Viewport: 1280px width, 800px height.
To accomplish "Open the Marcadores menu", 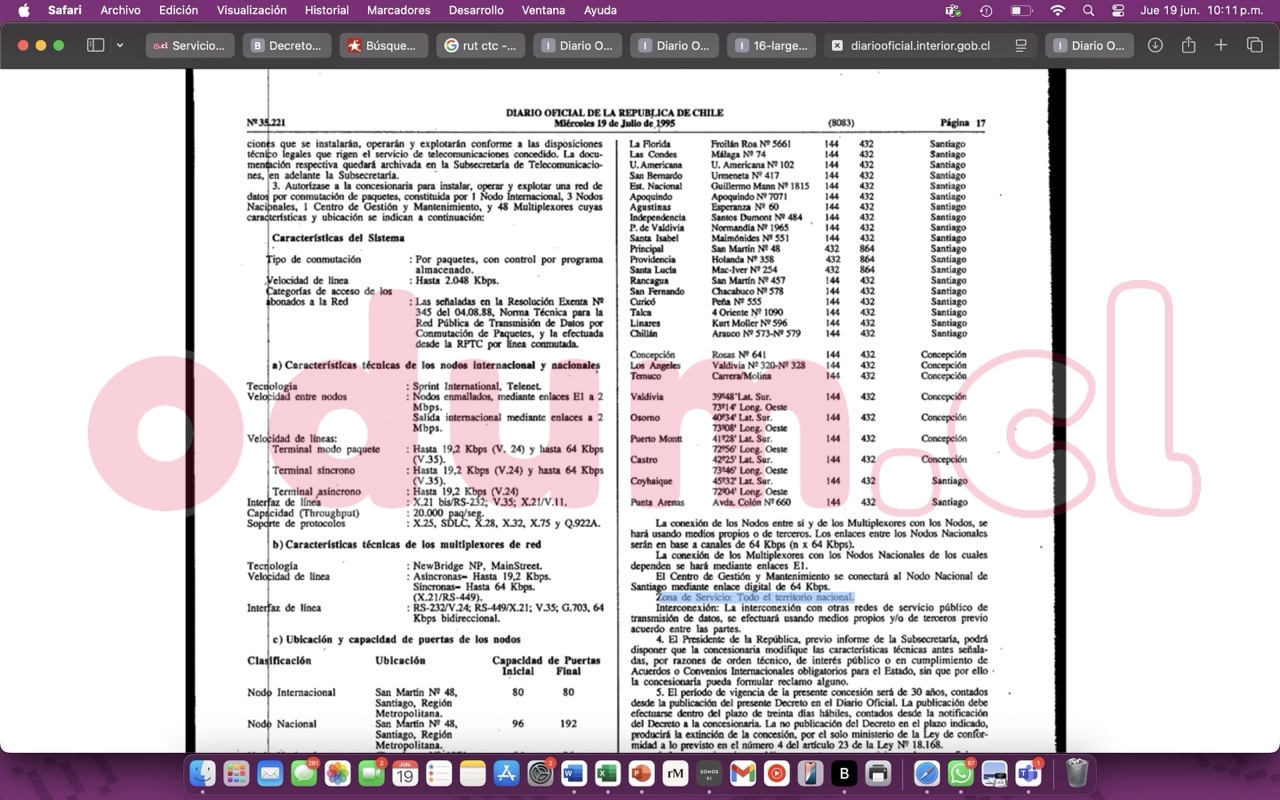I will tap(399, 10).
